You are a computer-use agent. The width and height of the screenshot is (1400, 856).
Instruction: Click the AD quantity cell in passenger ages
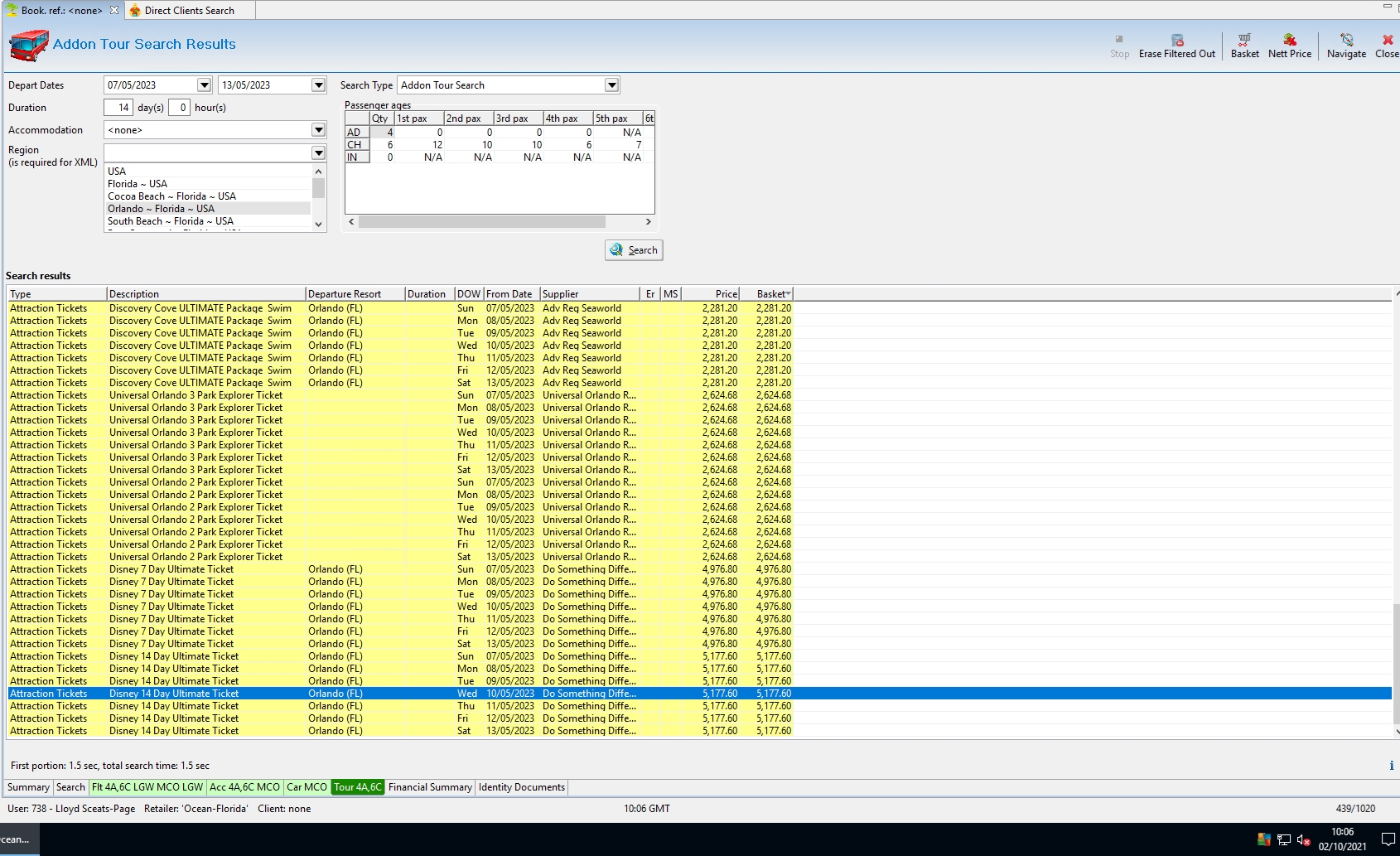click(x=382, y=133)
